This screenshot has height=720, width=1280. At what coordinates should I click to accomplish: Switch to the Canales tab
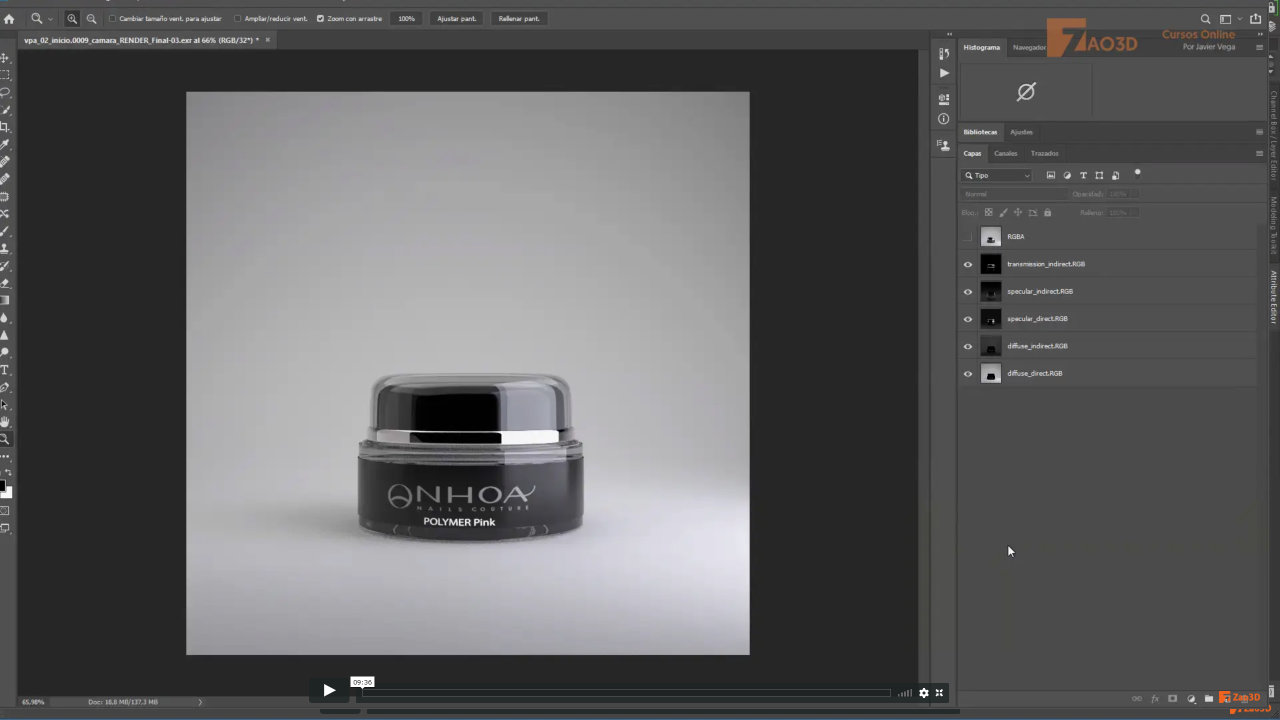(1005, 153)
